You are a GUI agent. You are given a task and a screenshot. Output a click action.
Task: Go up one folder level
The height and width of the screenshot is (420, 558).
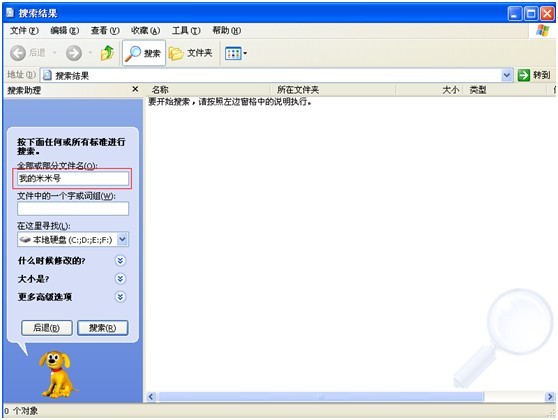pos(107,53)
